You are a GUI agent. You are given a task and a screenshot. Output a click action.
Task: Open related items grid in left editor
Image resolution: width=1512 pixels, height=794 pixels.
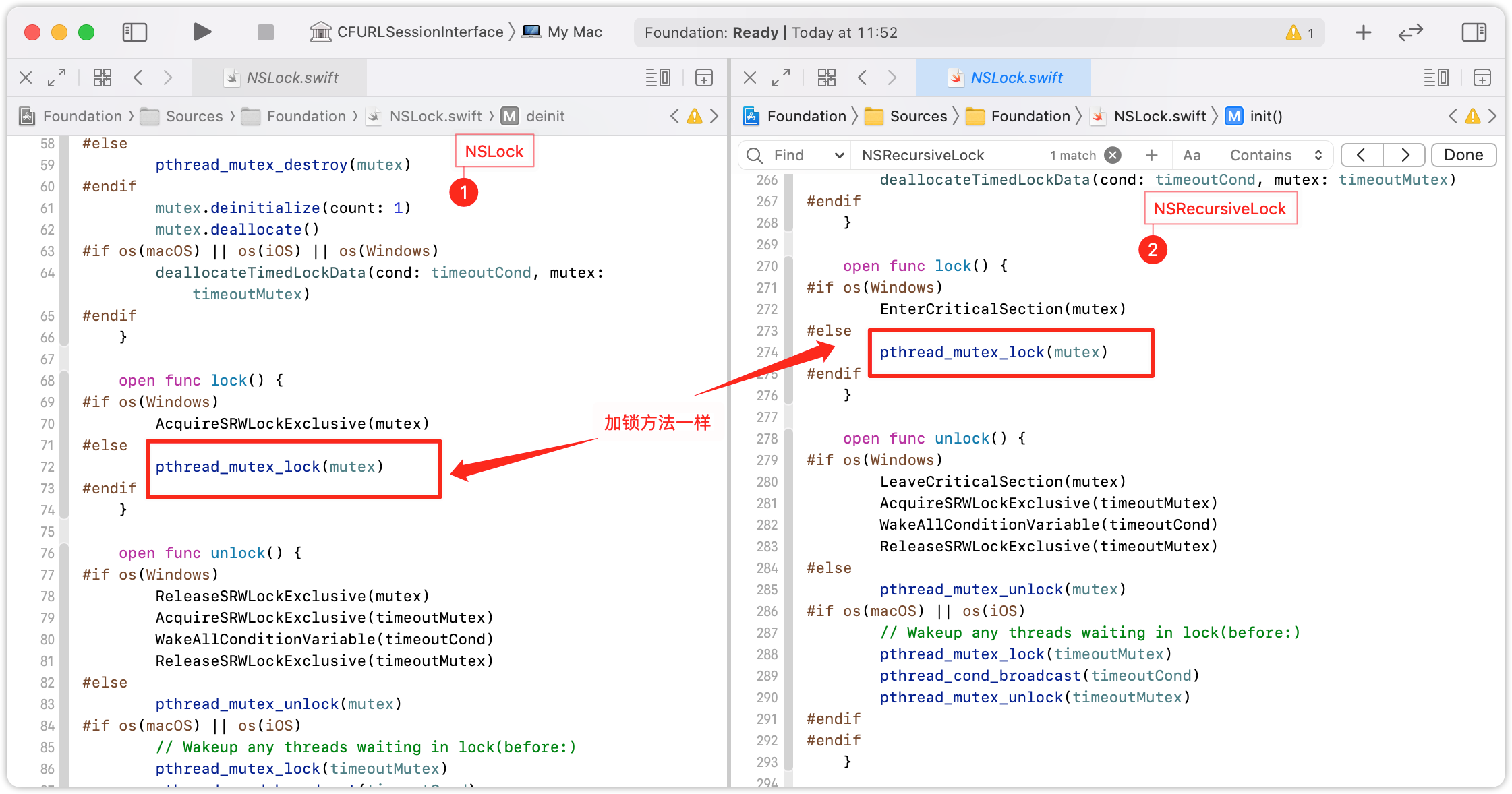[103, 78]
